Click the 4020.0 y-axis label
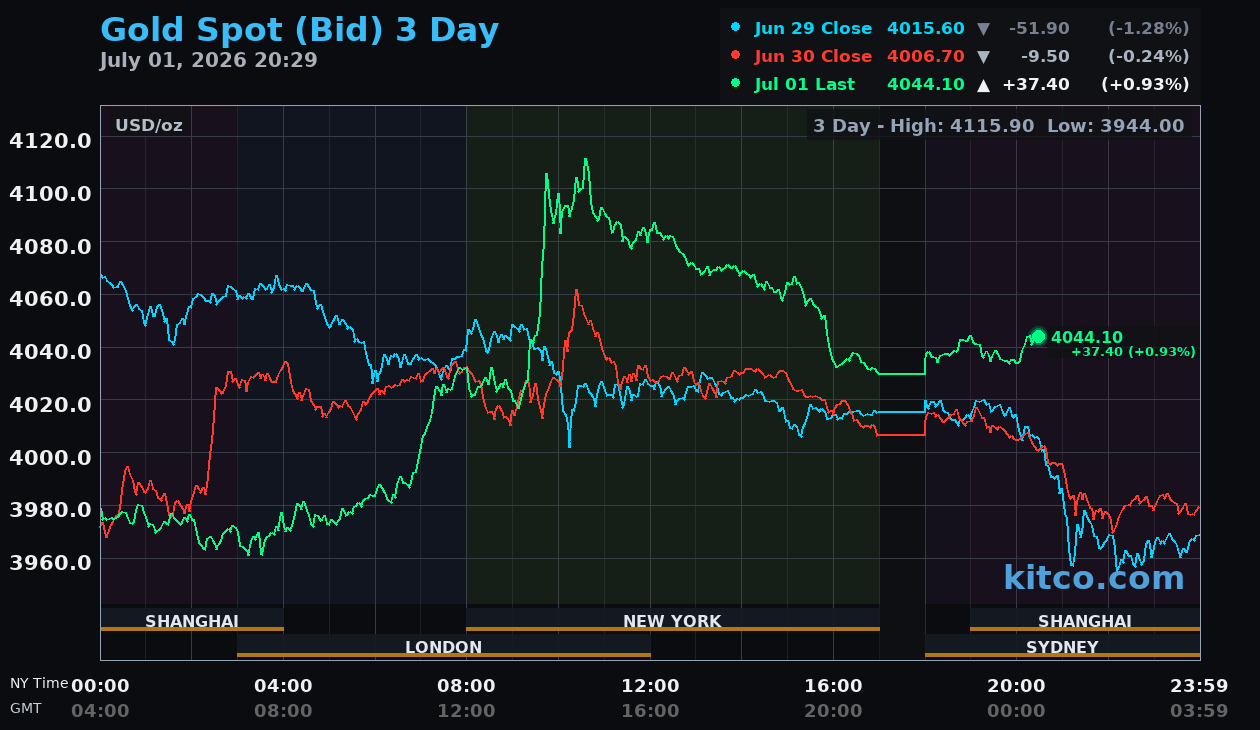 50,403
